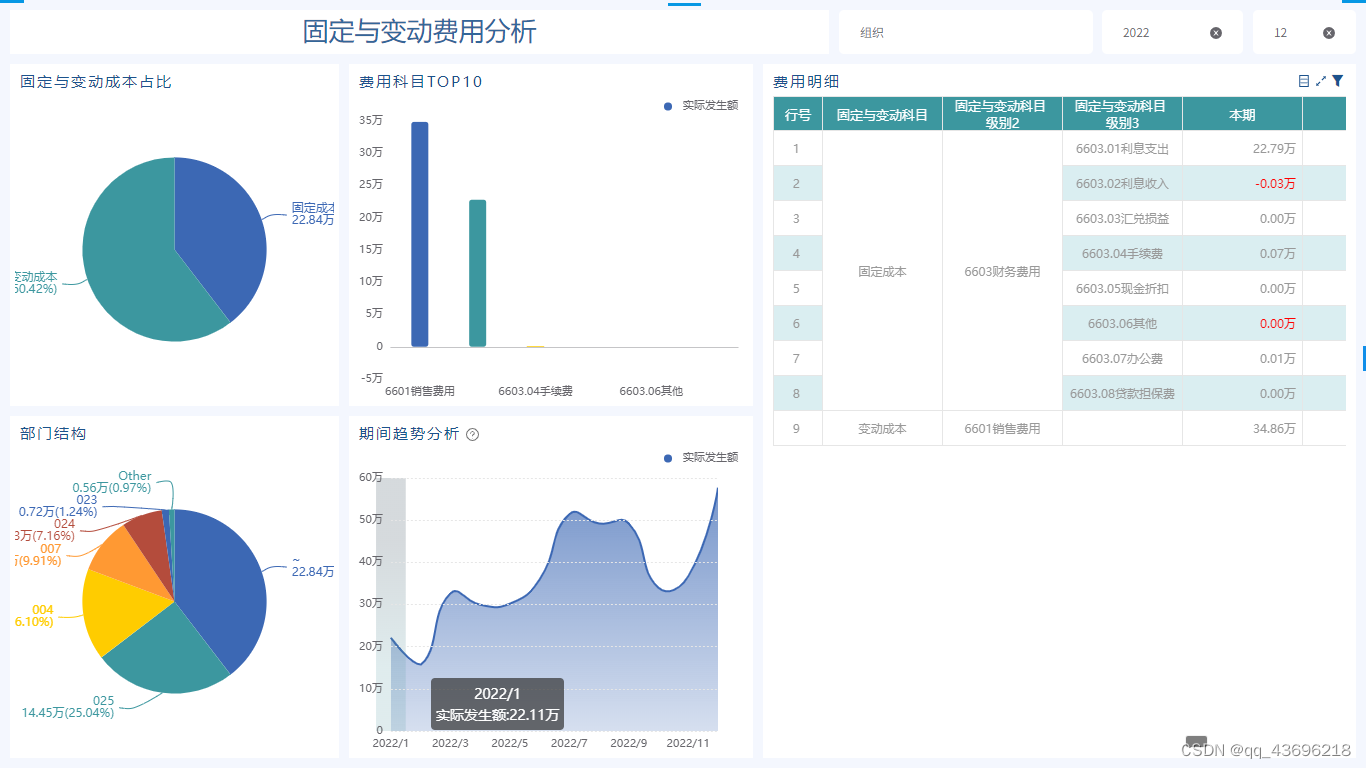Click the 6603财务费用 merged cell
This screenshot has height=768, width=1366.
[x=1002, y=271]
